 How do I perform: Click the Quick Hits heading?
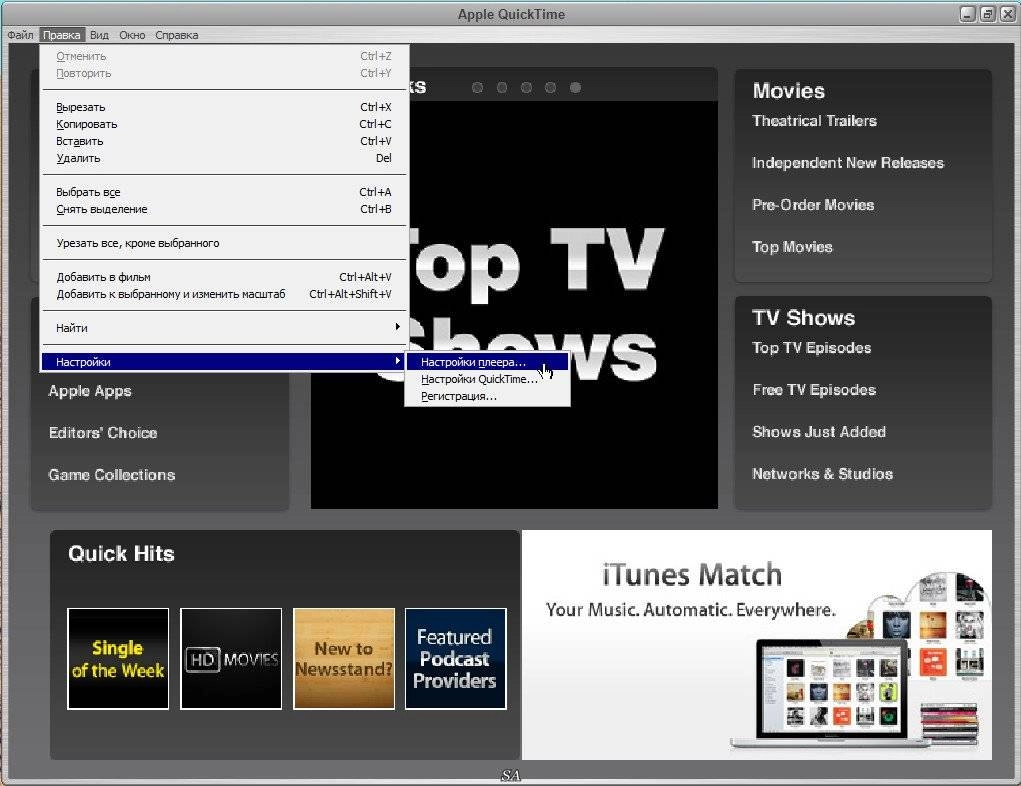(121, 554)
